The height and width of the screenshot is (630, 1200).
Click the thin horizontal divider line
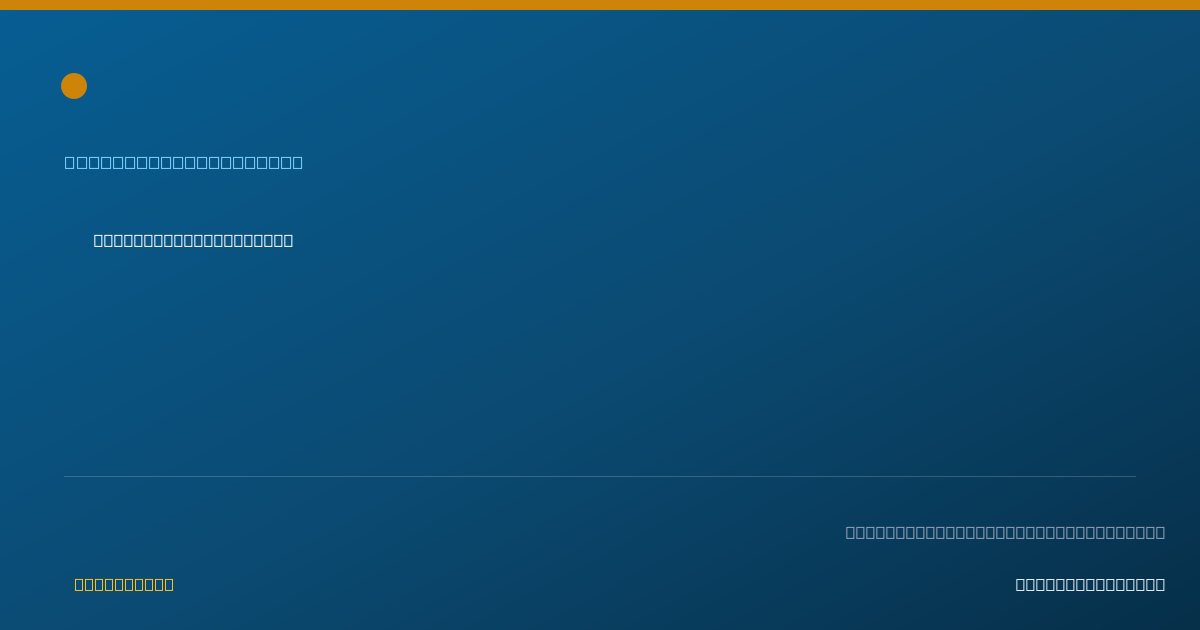tap(600, 476)
